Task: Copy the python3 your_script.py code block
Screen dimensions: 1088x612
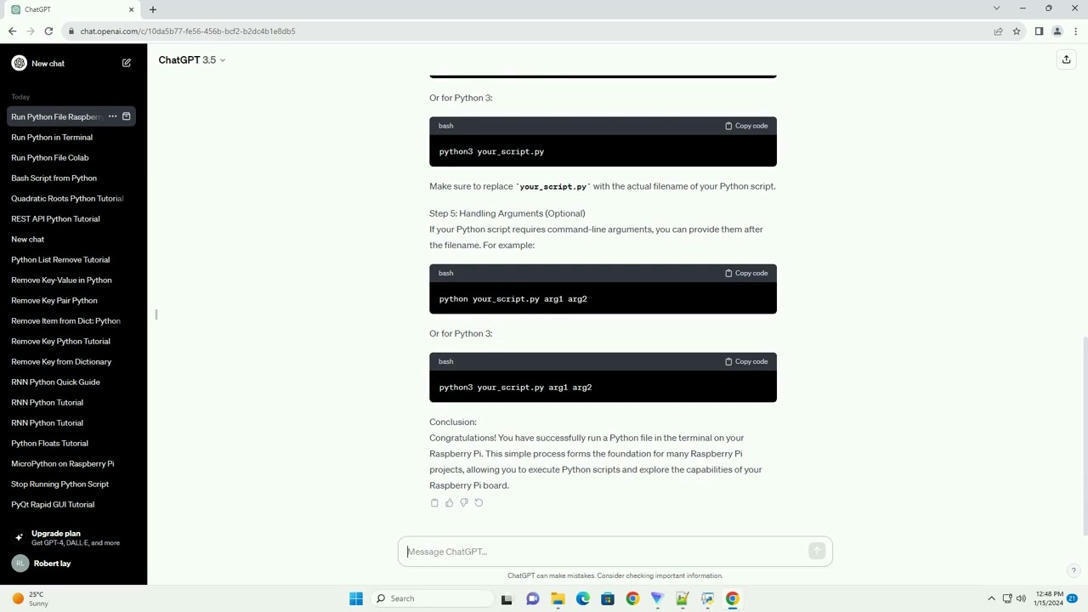Action: [x=747, y=125]
